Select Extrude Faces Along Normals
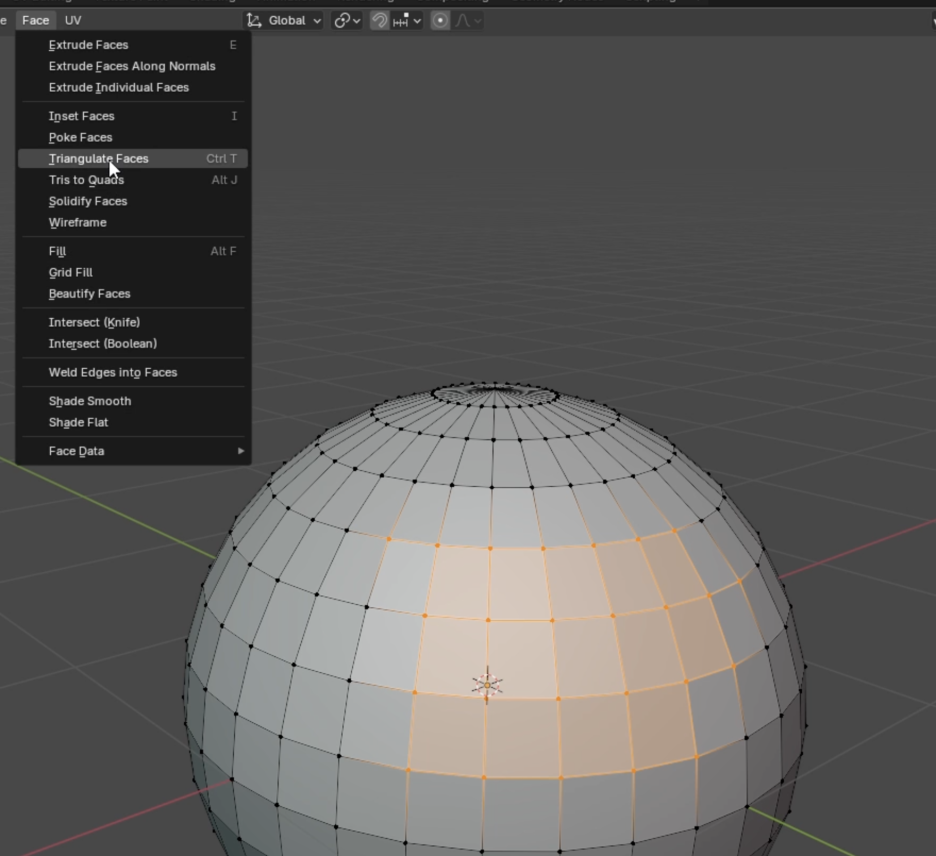The image size is (936, 856). coord(133,66)
